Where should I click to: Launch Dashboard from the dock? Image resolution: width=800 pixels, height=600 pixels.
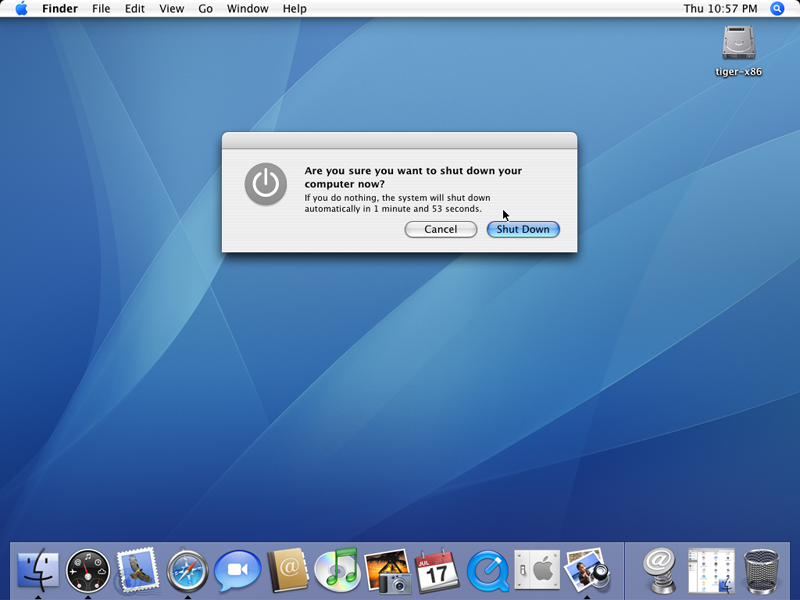click(x=88, y=571)
